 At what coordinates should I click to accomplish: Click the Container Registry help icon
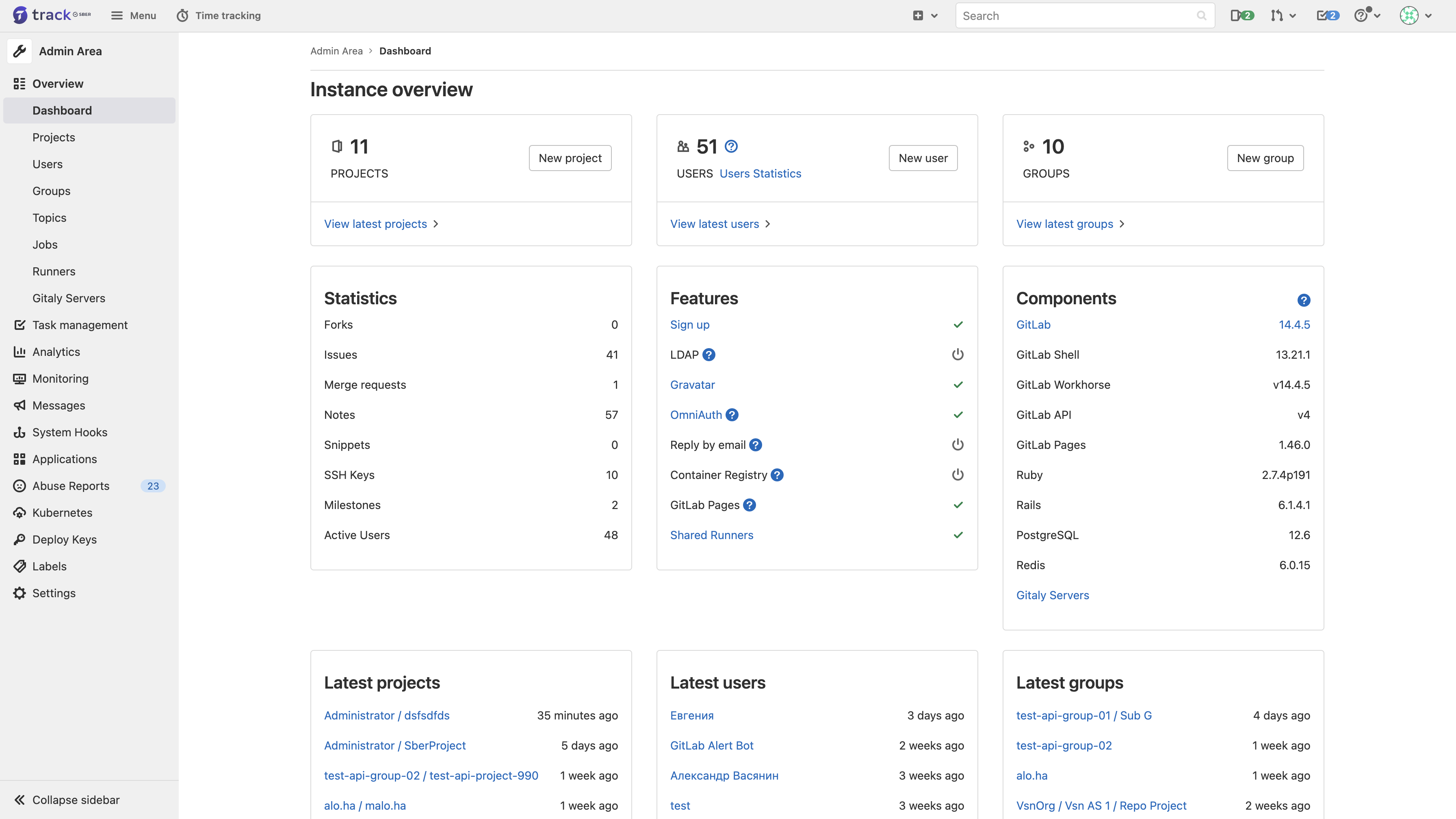pyautogui.click(x=777, y=475)
